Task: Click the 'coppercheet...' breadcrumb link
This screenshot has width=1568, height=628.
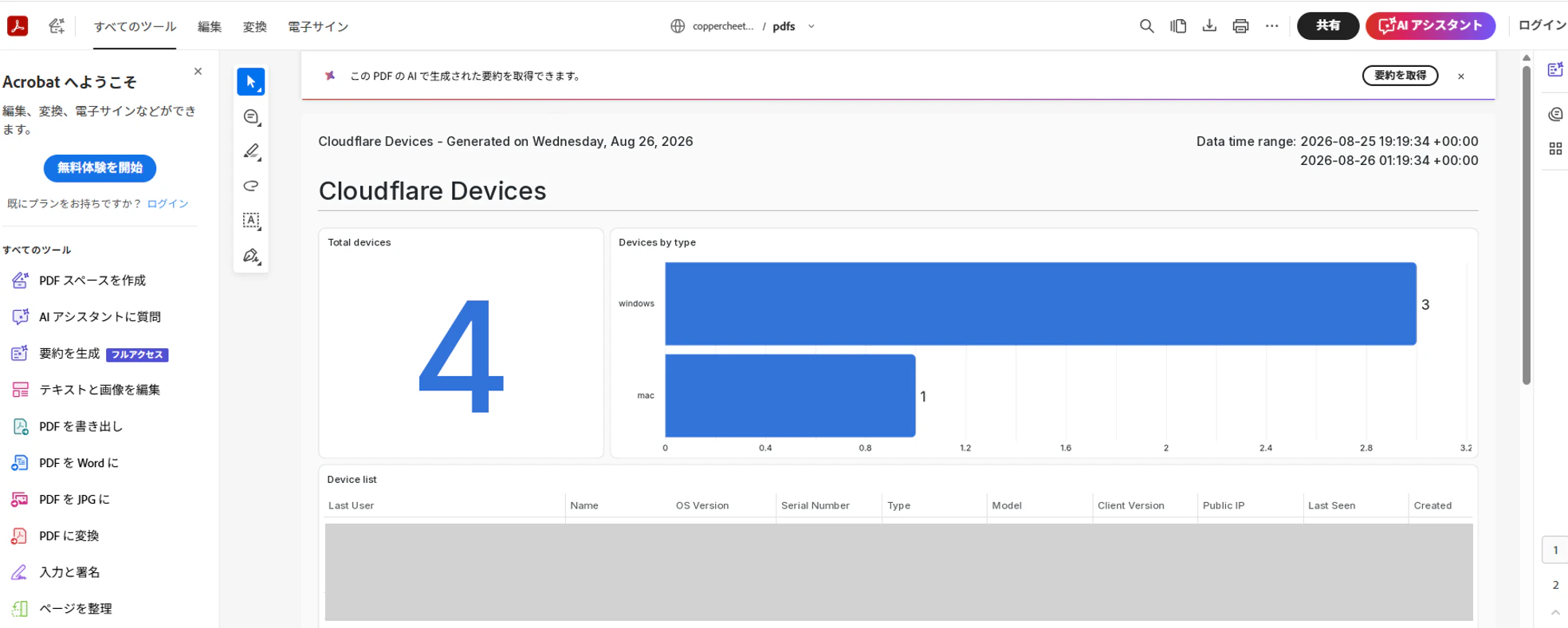Action: 723,26
